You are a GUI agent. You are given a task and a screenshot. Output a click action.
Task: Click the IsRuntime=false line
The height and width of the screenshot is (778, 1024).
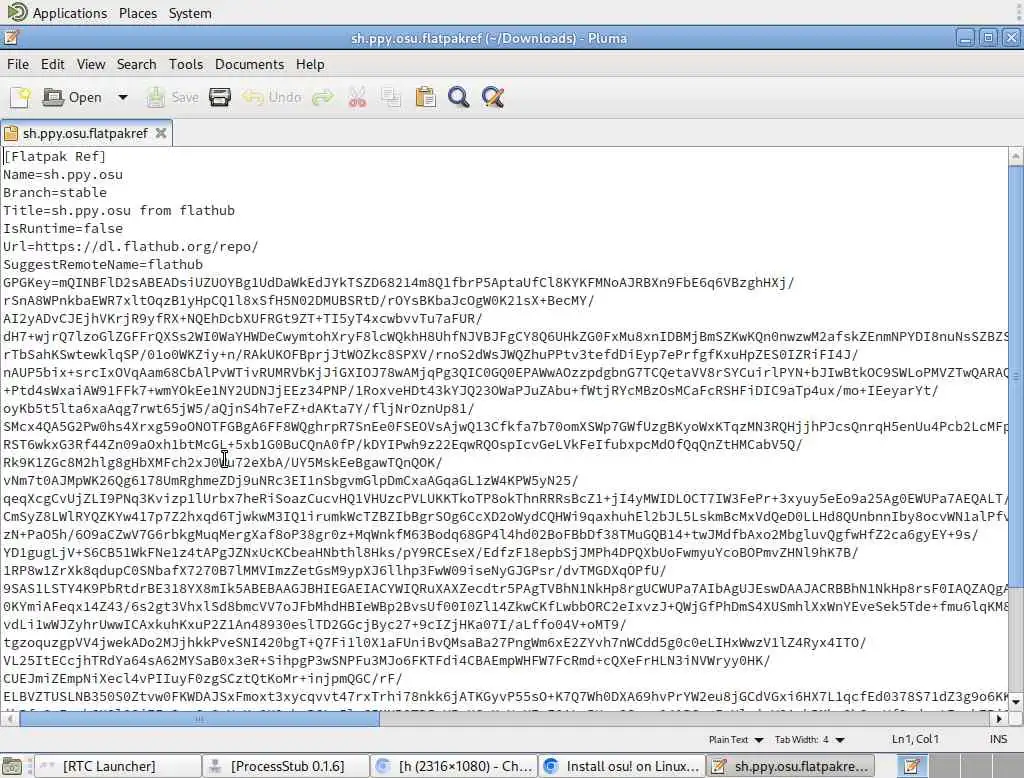coord(63,229)
